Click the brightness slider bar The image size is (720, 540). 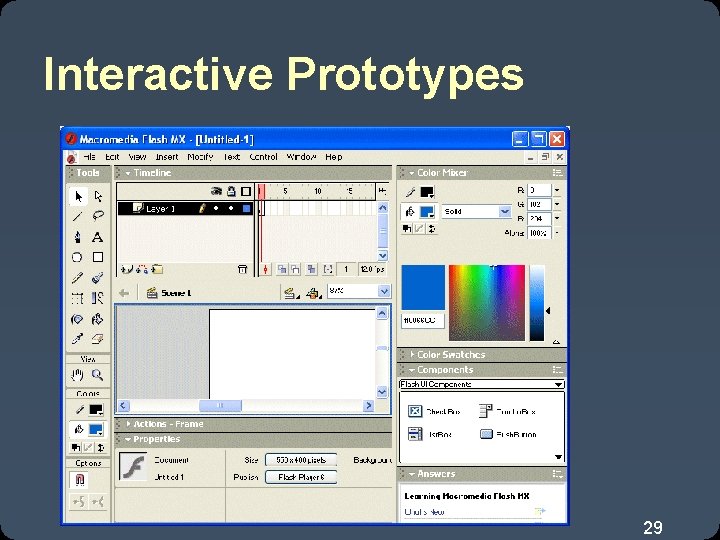pos(537,303)
